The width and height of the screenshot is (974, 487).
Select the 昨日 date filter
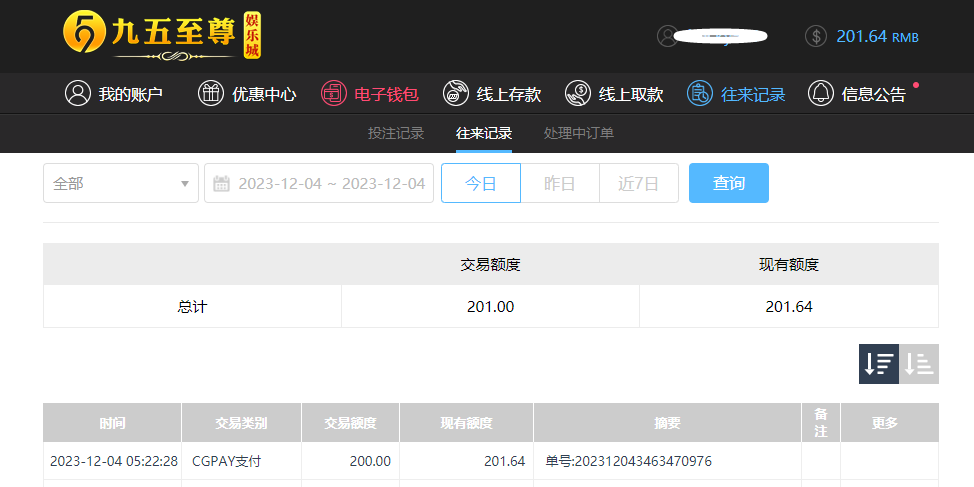click(x=560, y=183)
